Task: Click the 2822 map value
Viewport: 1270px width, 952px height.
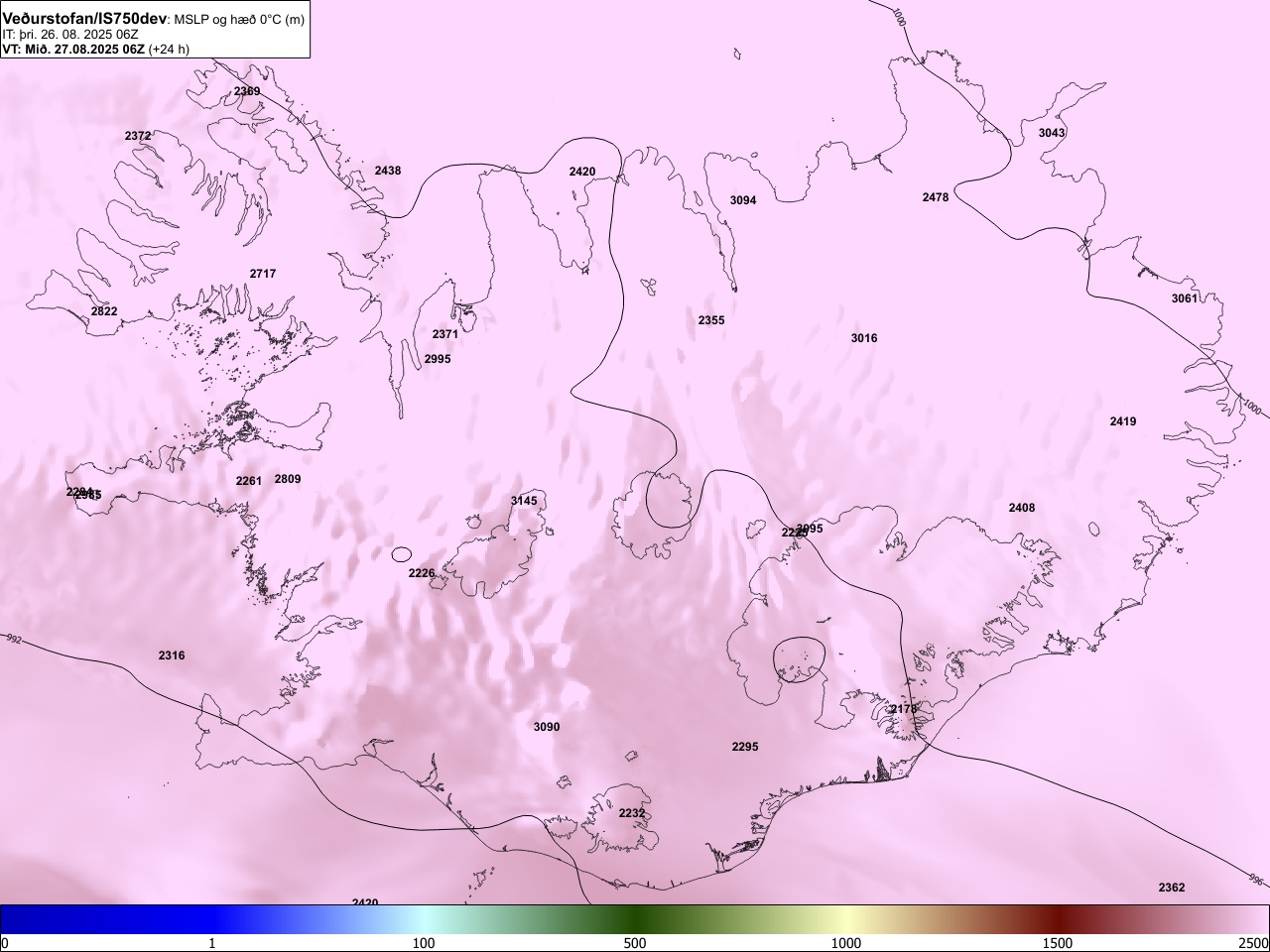Action: (104, 311)
